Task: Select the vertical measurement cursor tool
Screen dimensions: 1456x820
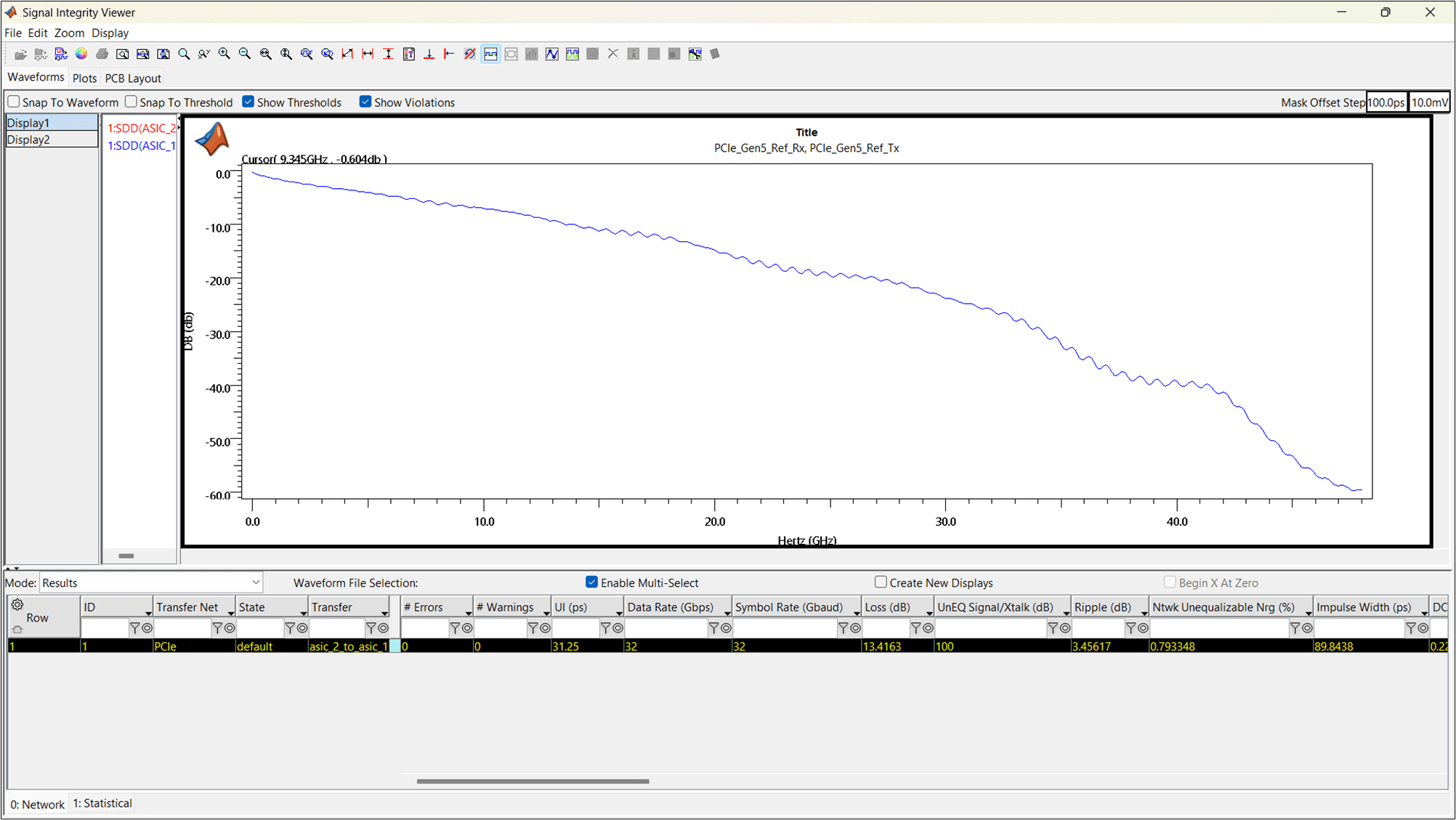Action: tap(388, 54)
